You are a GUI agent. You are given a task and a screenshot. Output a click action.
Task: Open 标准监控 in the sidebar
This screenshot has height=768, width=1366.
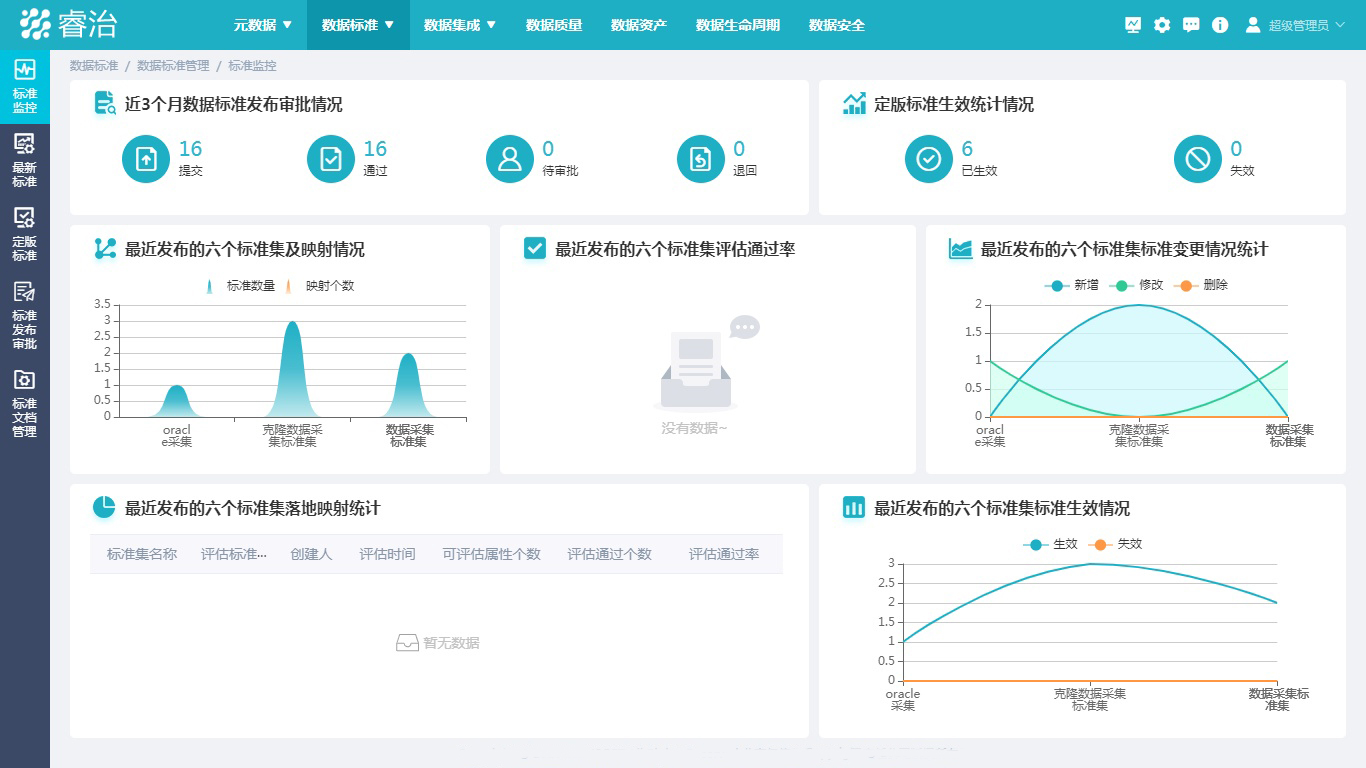(24, 86)
